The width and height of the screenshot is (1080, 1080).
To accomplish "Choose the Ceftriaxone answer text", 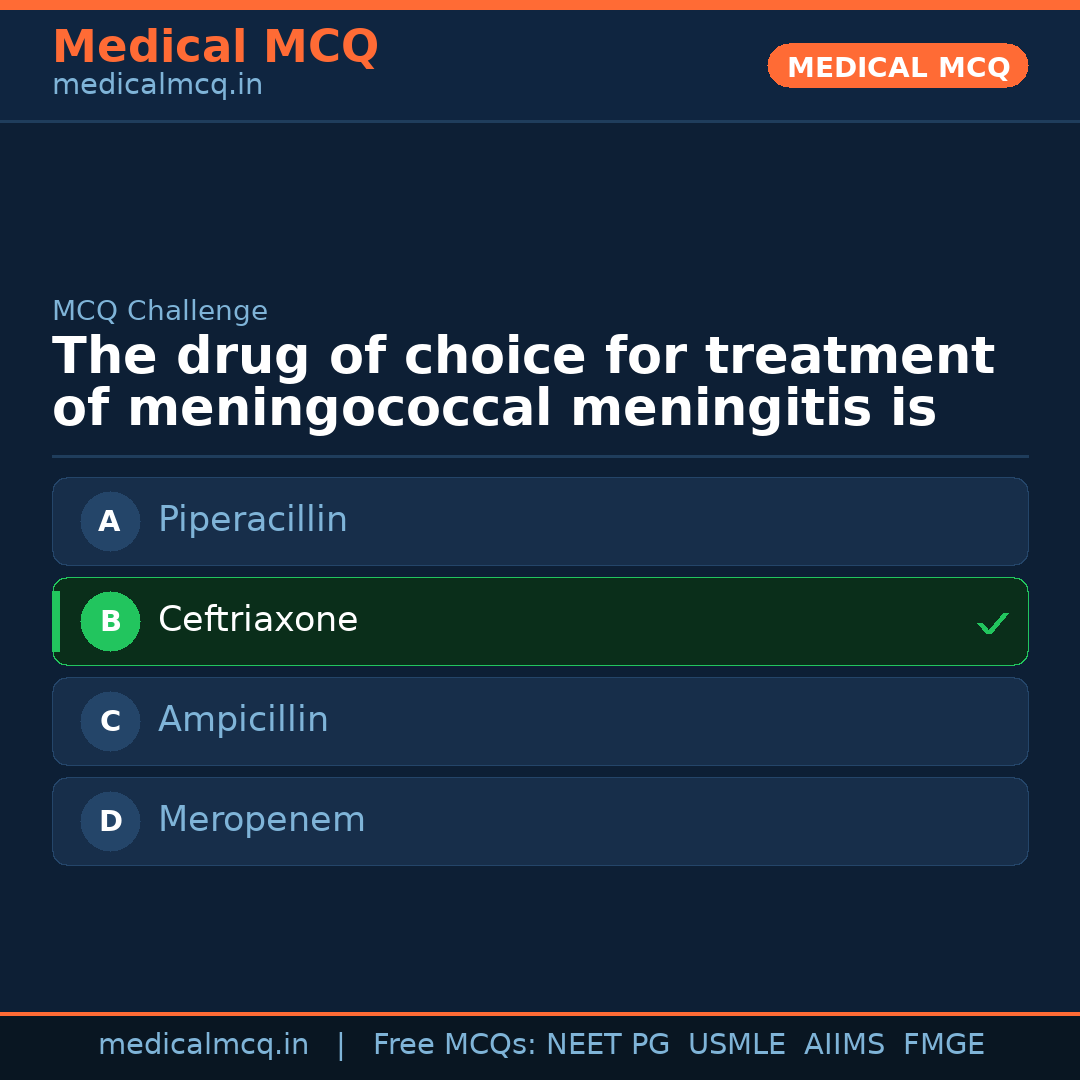I will coord(258,620).
